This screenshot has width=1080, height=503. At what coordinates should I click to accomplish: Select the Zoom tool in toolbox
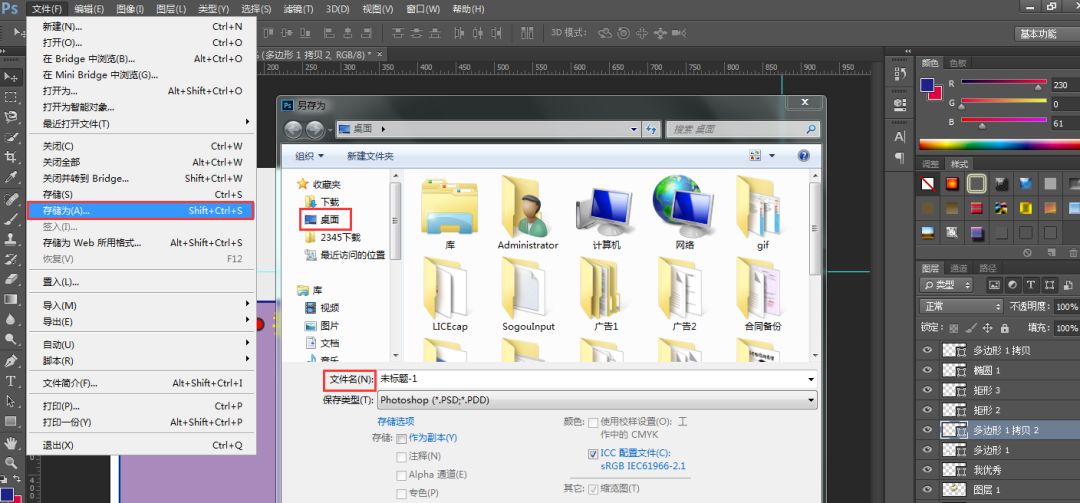[11, 462]
